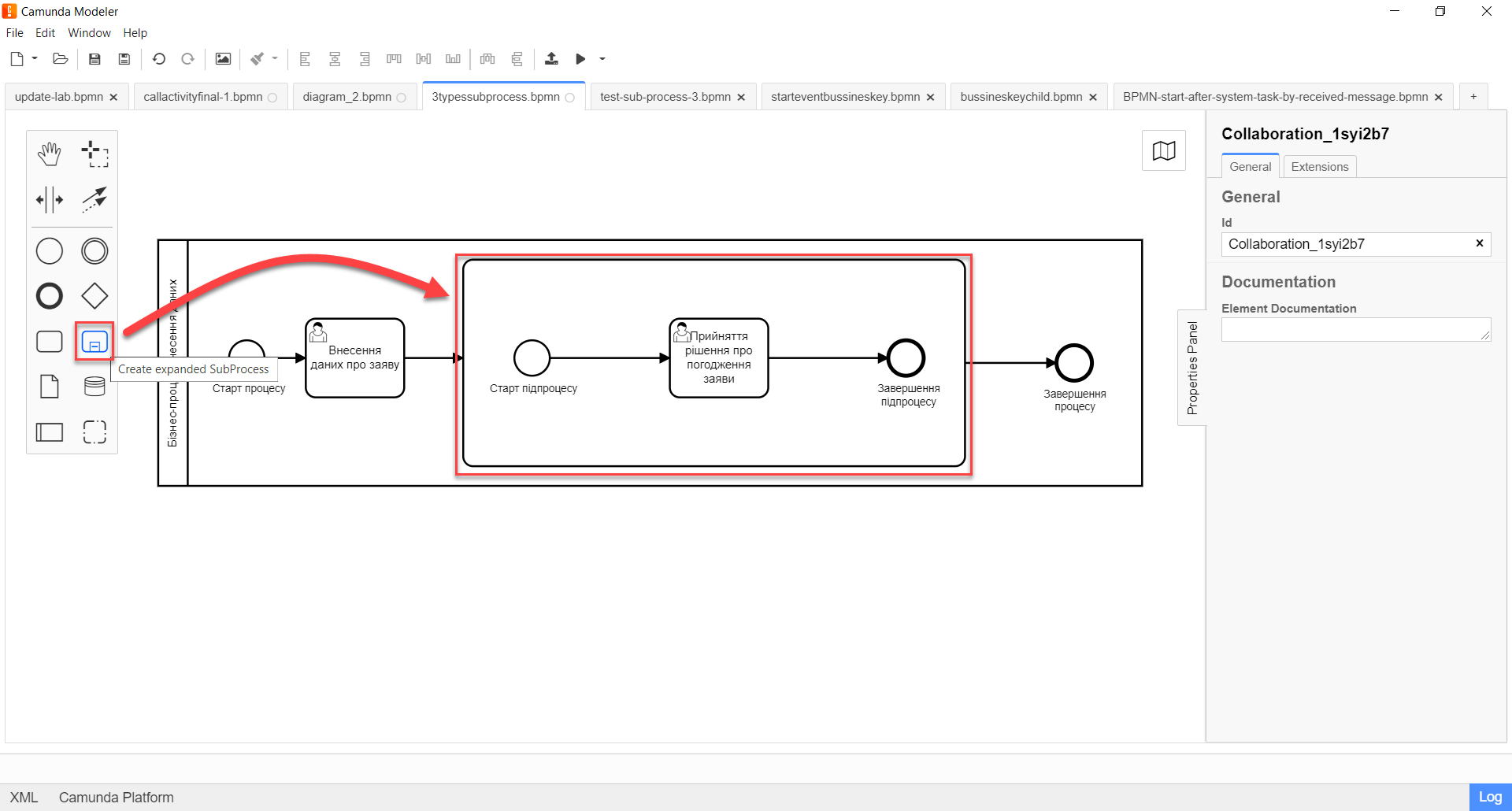This screenshot has height=811, width=1512.
Task: Activate the create/remove space tool
Action: 50,199
